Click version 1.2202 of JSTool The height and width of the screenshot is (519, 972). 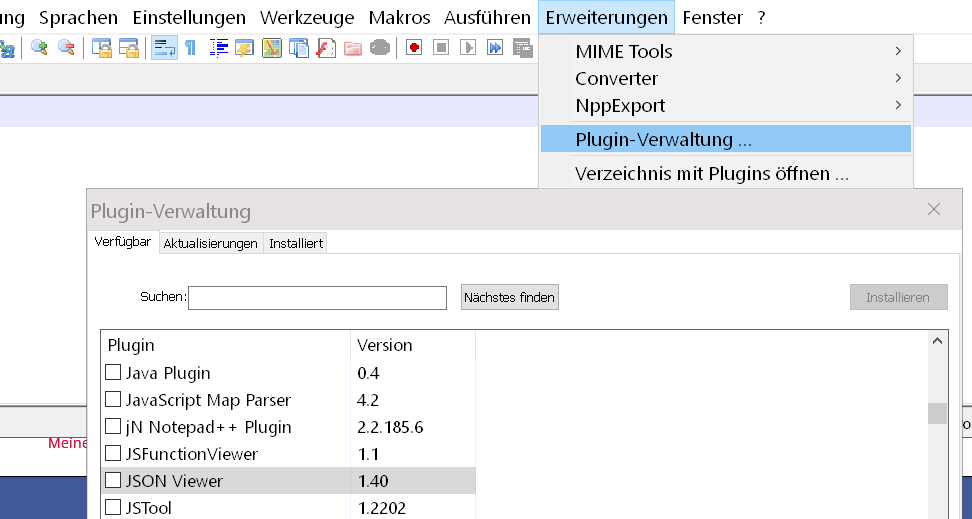(x=382, y=508)
